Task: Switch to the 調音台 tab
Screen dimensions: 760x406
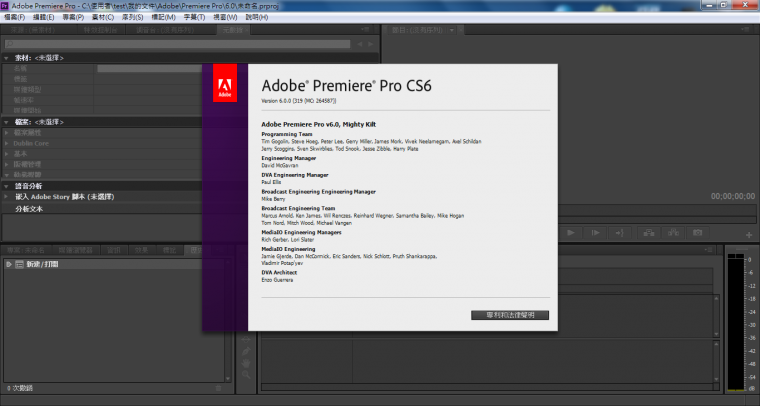Action: (x=165, y=30)
